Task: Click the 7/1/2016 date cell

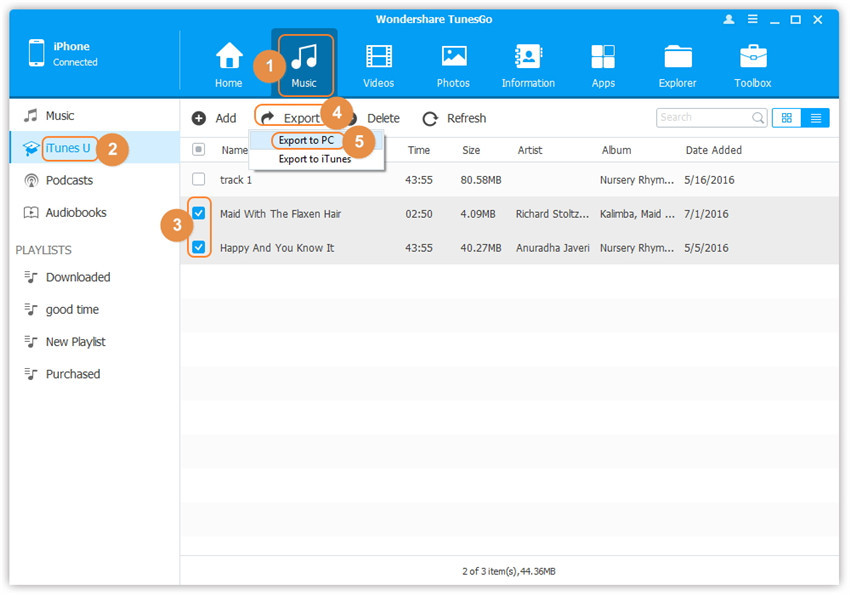Action: [x=706, y=214]
